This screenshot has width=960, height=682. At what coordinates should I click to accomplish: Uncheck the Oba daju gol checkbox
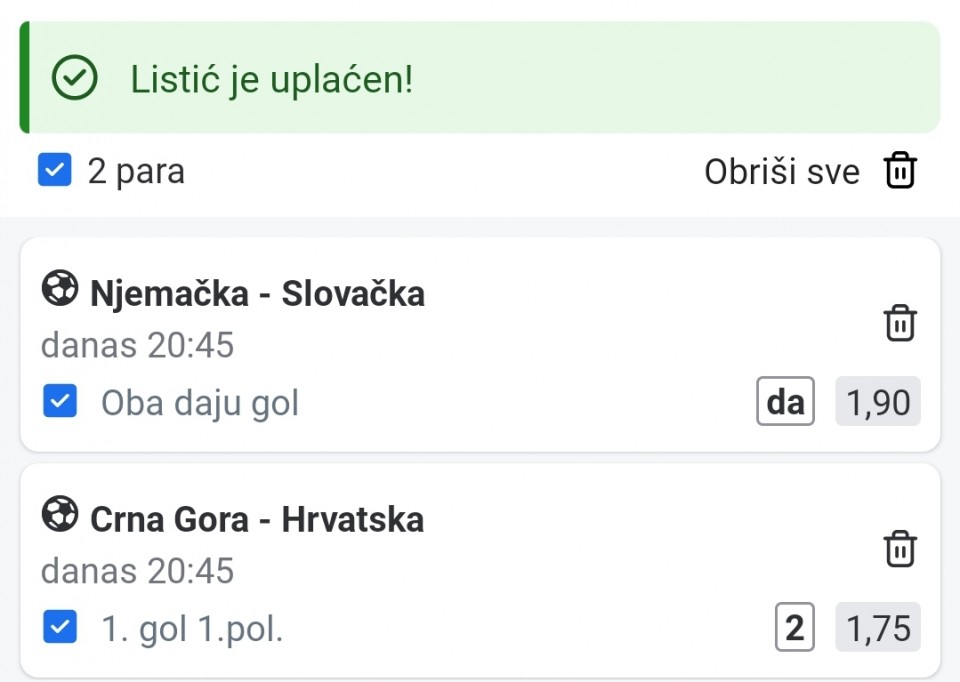60,402
